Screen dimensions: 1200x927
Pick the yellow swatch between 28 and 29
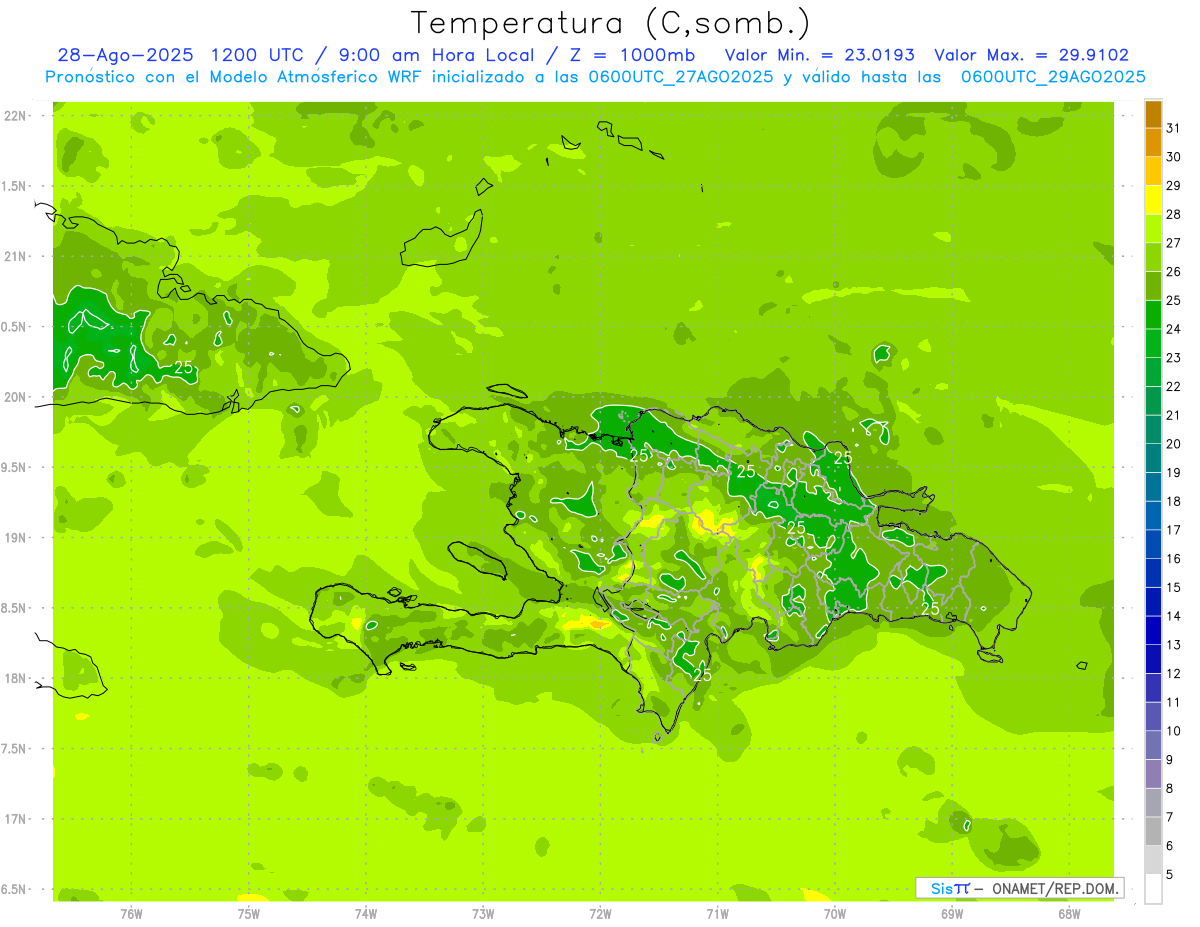coord(1153,200)
